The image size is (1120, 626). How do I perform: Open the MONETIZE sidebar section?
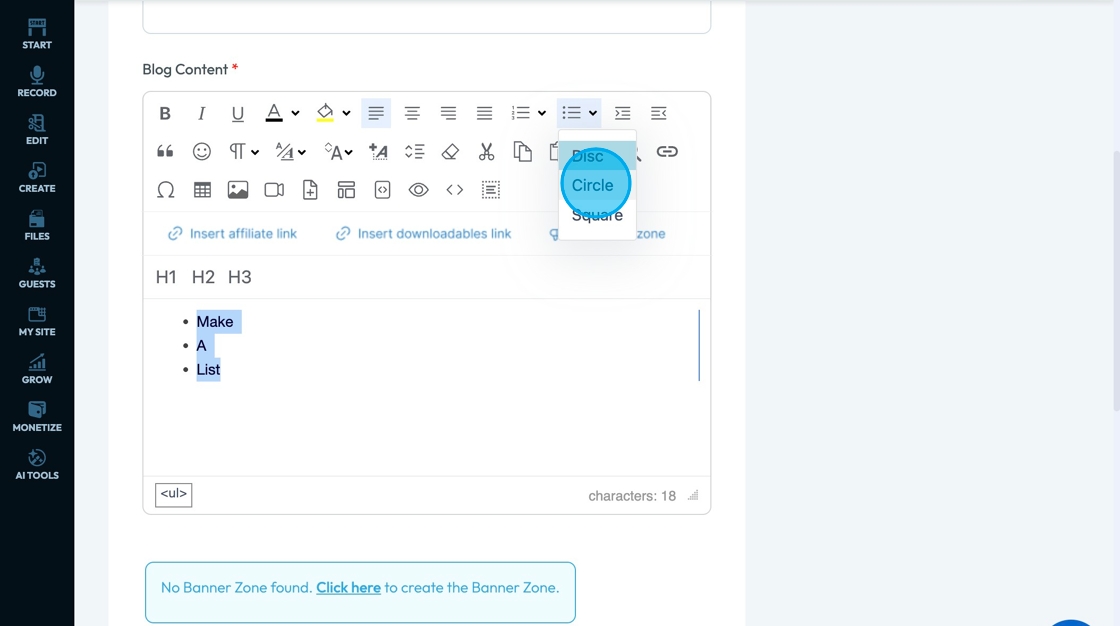coord(37,417)
